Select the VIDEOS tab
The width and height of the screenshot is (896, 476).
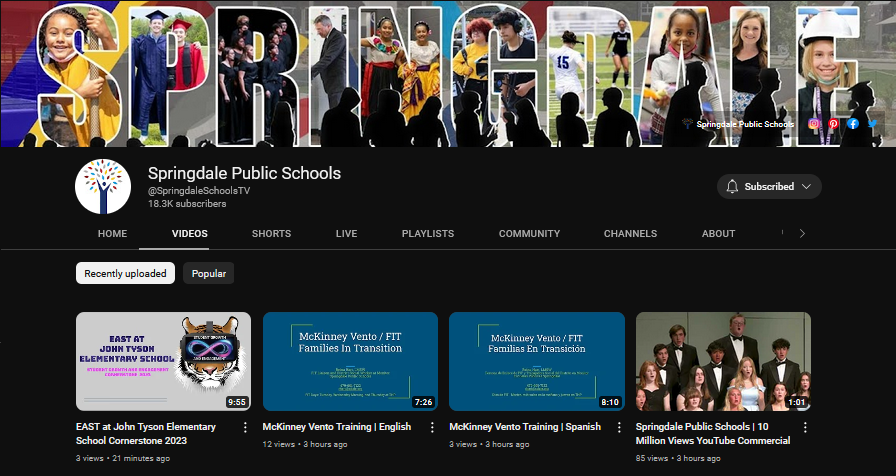point(190,234)
